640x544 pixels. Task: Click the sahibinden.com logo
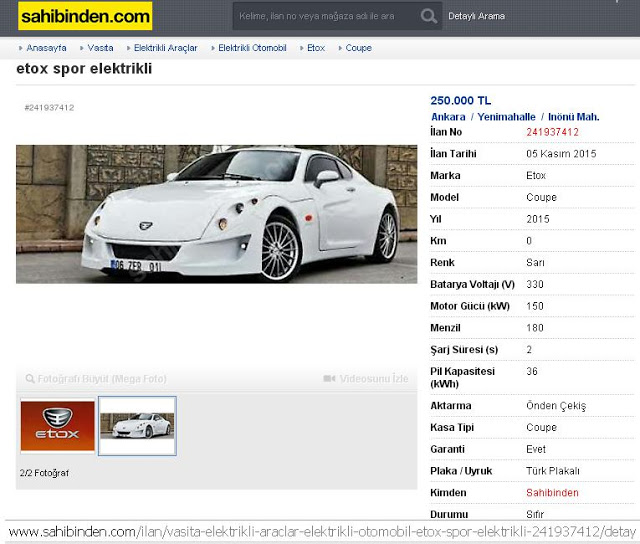pyautogui.click(x=85, y=16)
